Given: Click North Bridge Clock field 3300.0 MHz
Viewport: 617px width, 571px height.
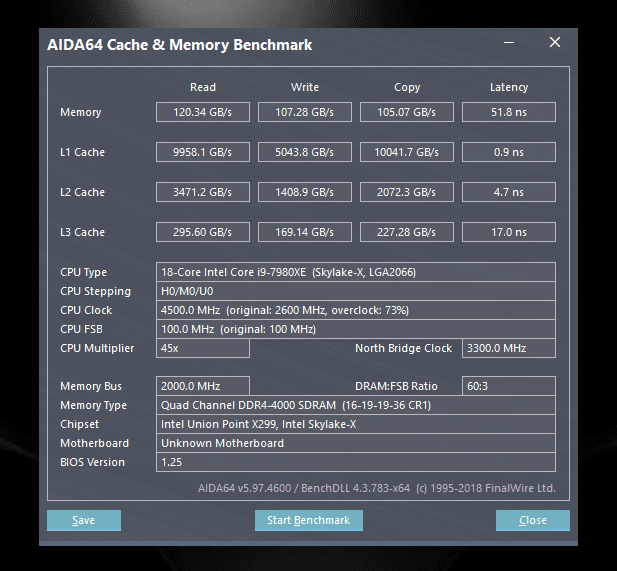Looking at the screenshot, I should tap(509, 348).
